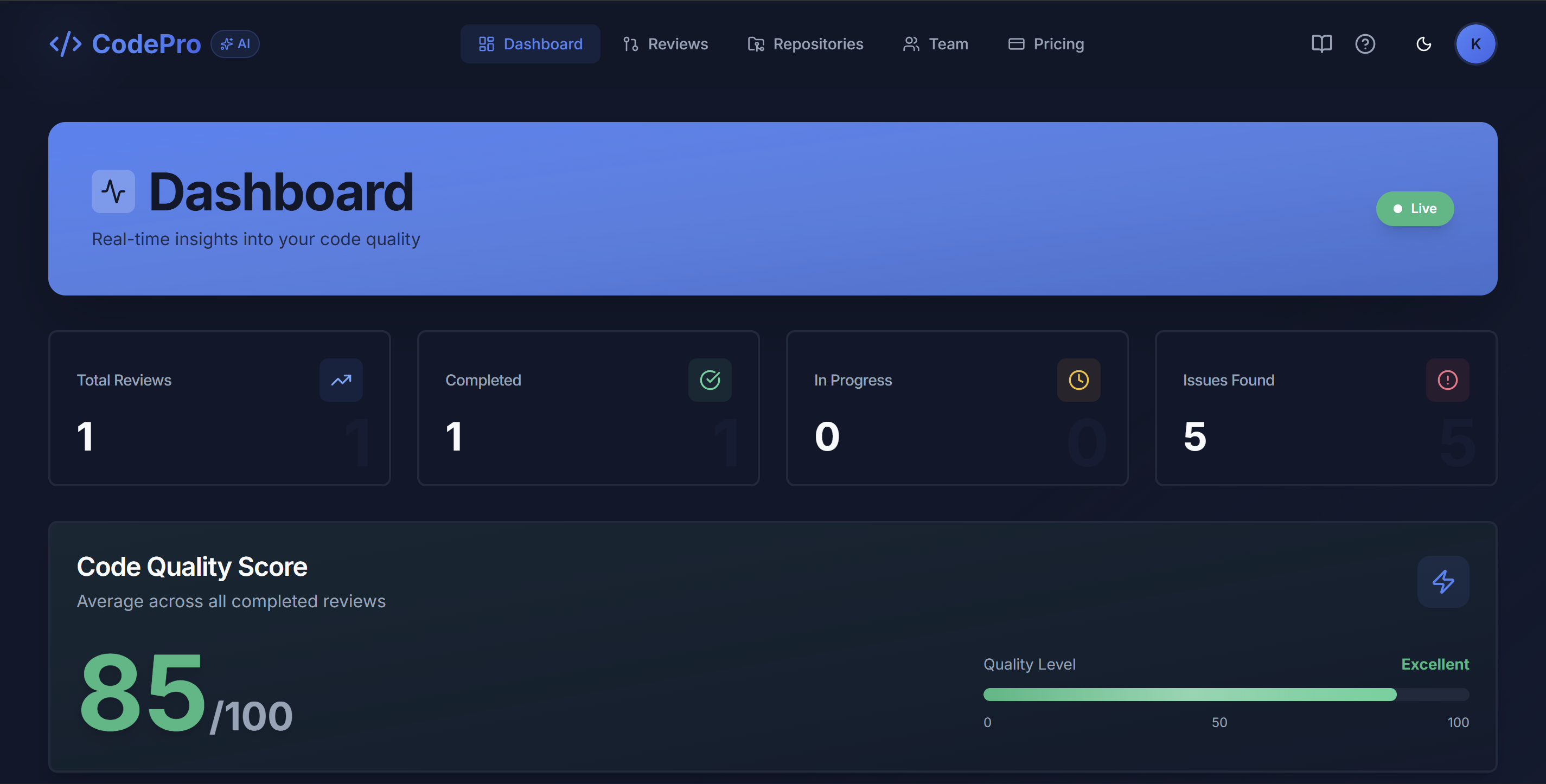Screen dimensions: 1546x784
Task: Click the AI sparkle badge
Action: tap(235, 44)
